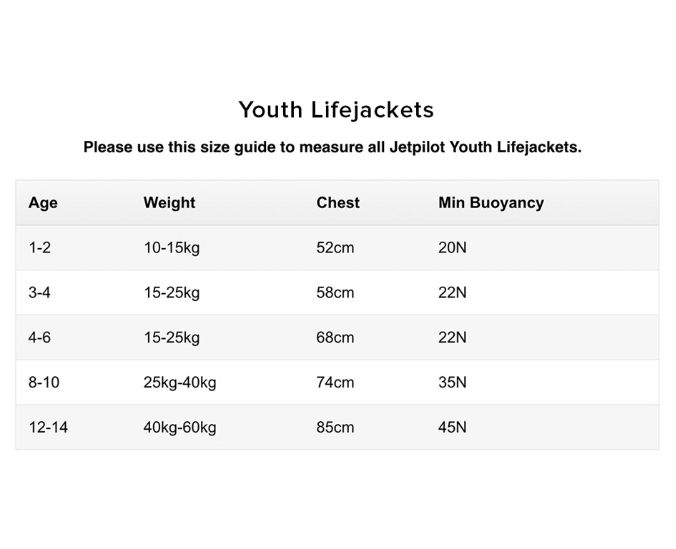Click the 68cm chest value
Viewport: 676px width, 549px height.
pyautogui.click(x=335, y=338)
